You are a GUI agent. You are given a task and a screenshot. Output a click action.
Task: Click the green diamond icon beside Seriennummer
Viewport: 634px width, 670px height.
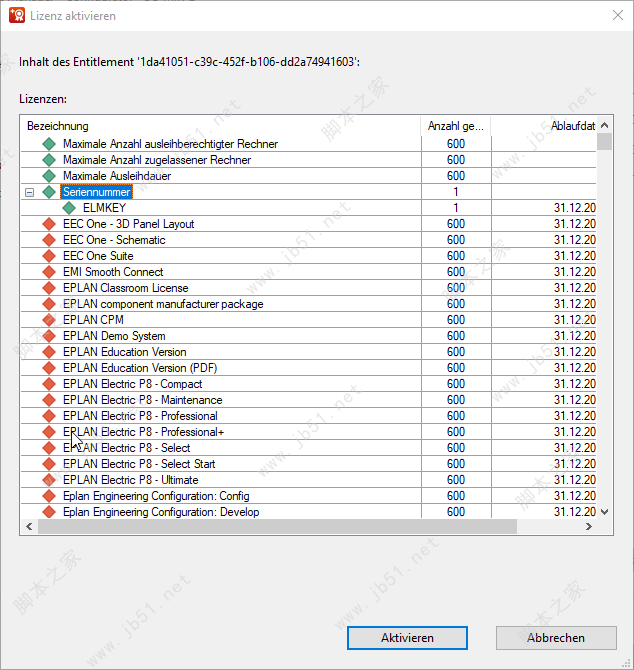coord(49,192)
